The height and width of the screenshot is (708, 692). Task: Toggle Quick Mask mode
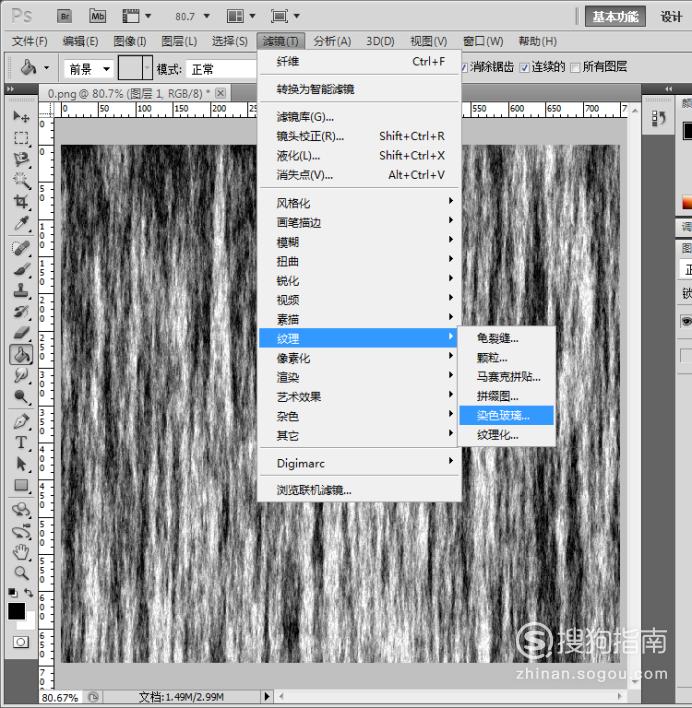pyautogui.click(x=21, y=642)
